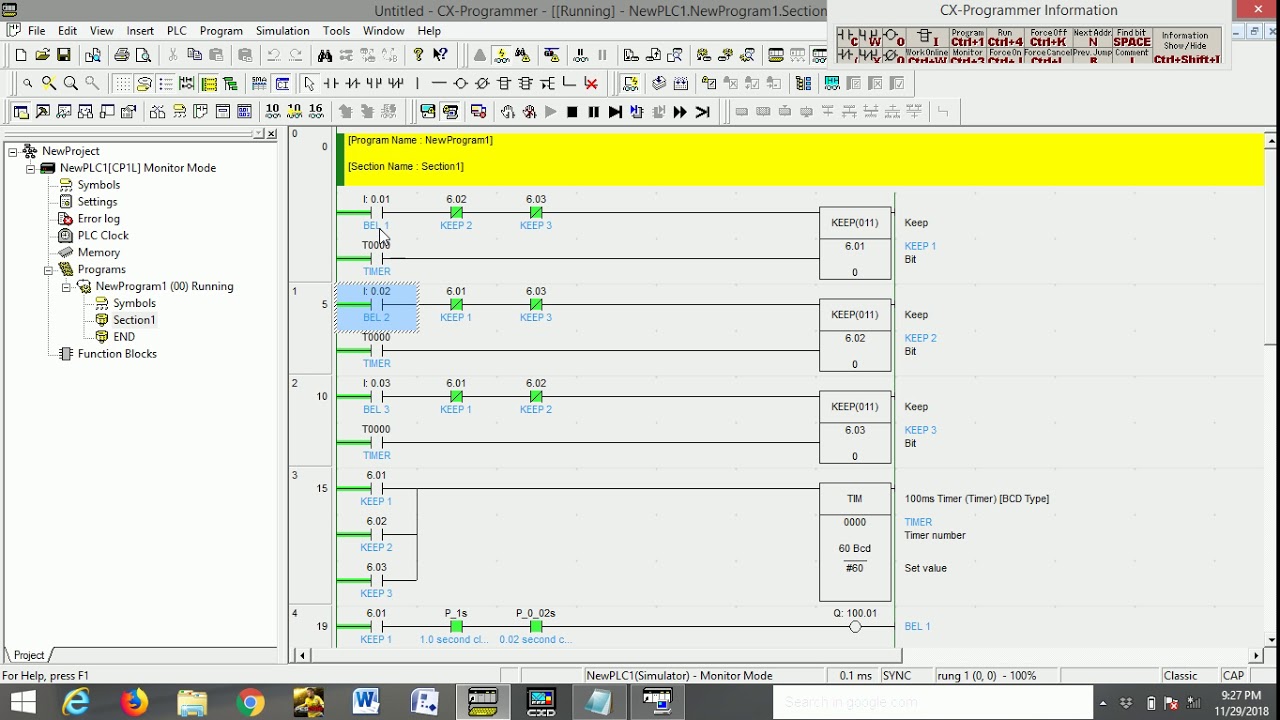Image resolution: width=1280 pixels, height=720 pixels.
Task: Collapse the NewProject tree node
Action: tap(14, 151)
